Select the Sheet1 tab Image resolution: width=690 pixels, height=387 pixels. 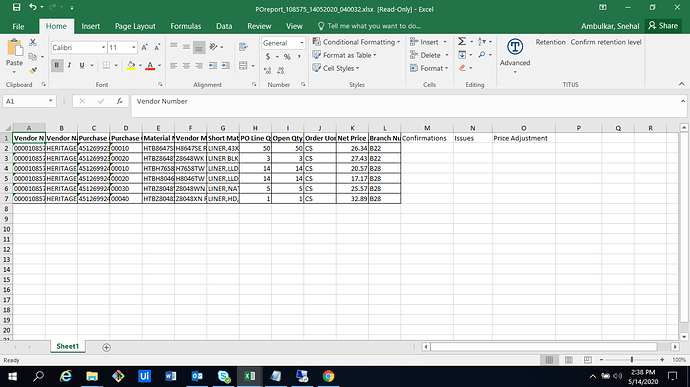(67, 346)
